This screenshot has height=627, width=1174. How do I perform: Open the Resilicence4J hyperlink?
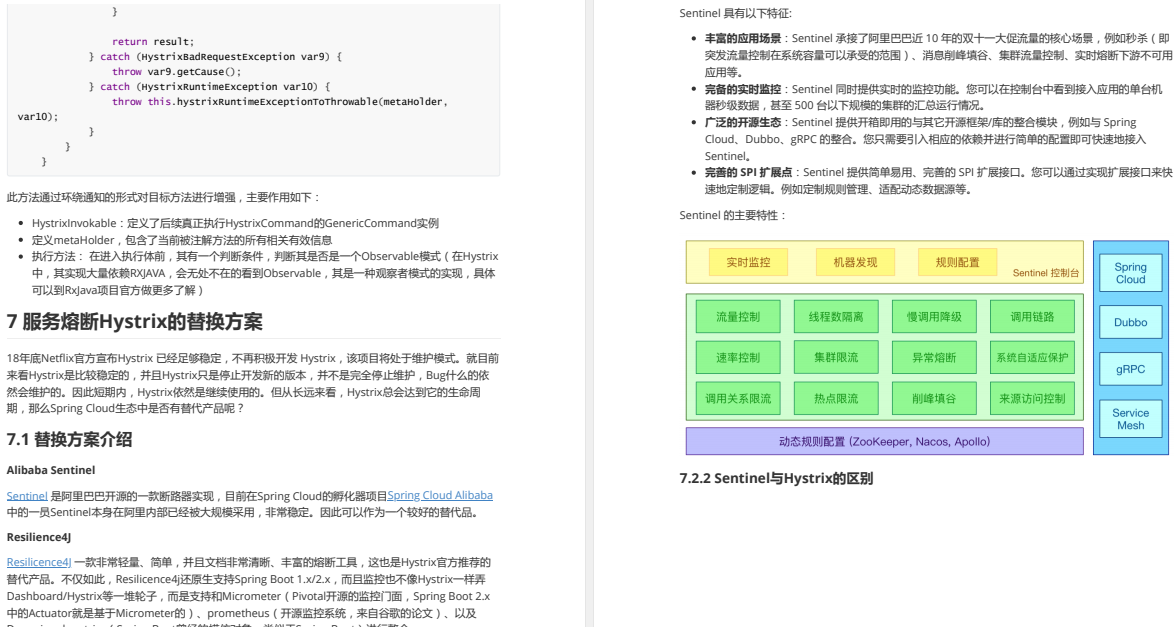(x=39, y=563)
